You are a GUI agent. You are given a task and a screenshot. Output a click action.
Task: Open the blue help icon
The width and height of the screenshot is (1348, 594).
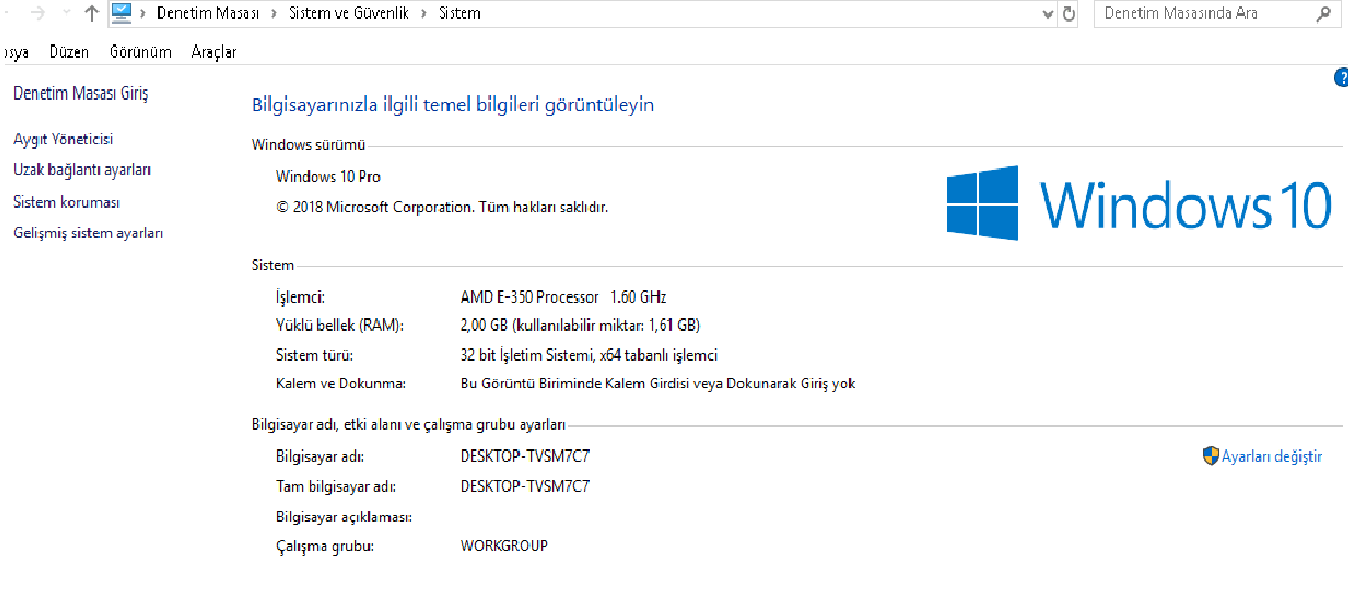(1341, 78)
